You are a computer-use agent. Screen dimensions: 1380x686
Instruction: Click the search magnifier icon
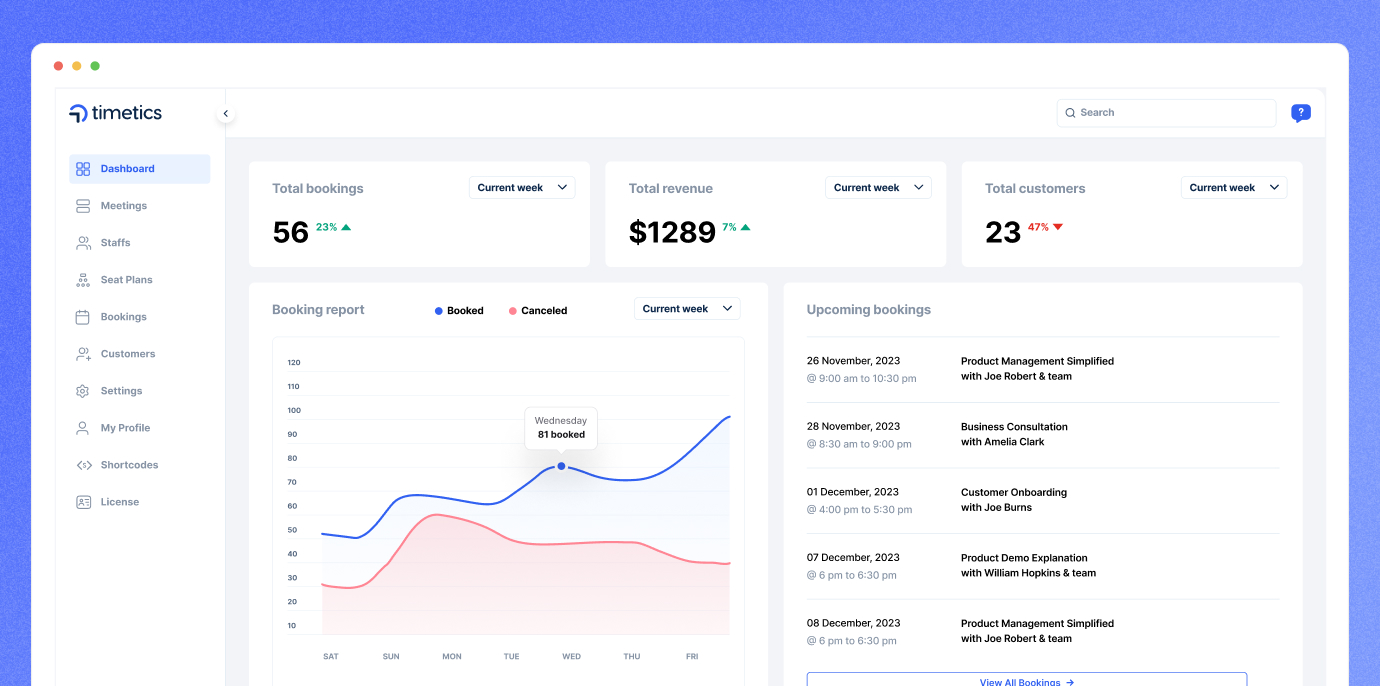(1070, 113)
